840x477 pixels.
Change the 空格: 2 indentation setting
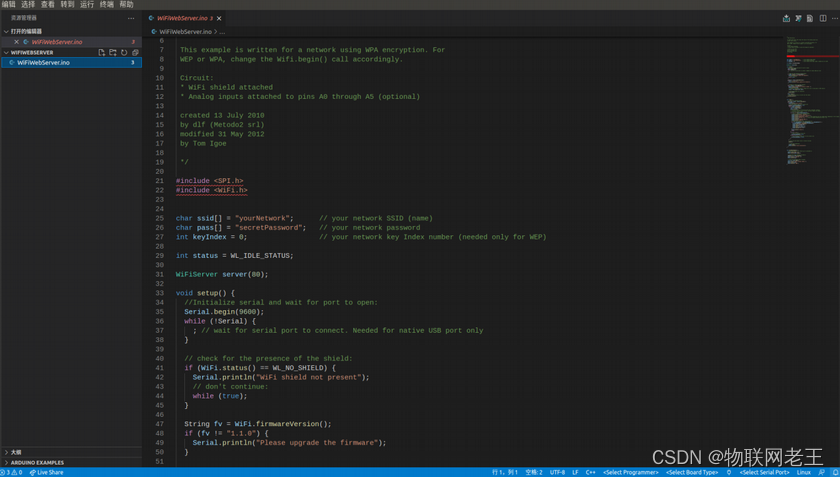534,472
